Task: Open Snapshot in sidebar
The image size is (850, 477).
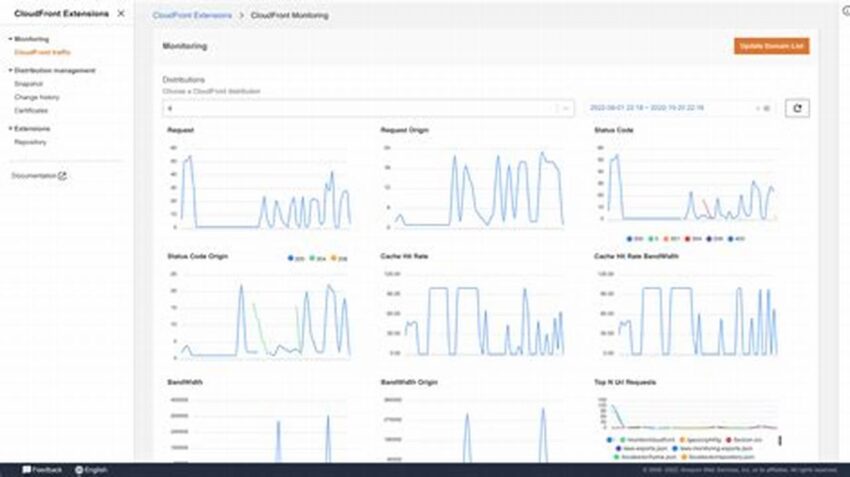Action: pos(28,84)
